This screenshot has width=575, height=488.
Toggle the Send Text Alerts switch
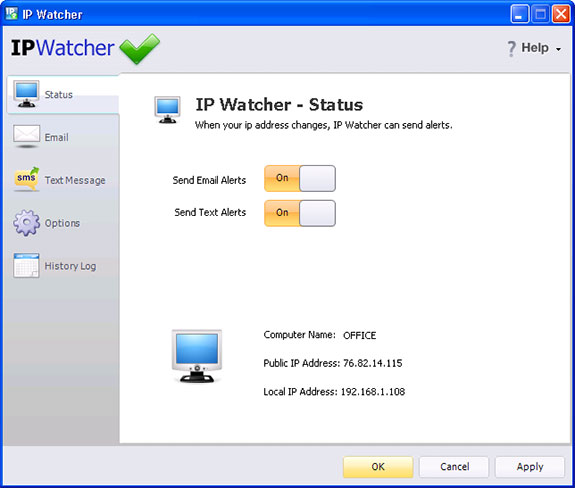[x=300, y=213]
